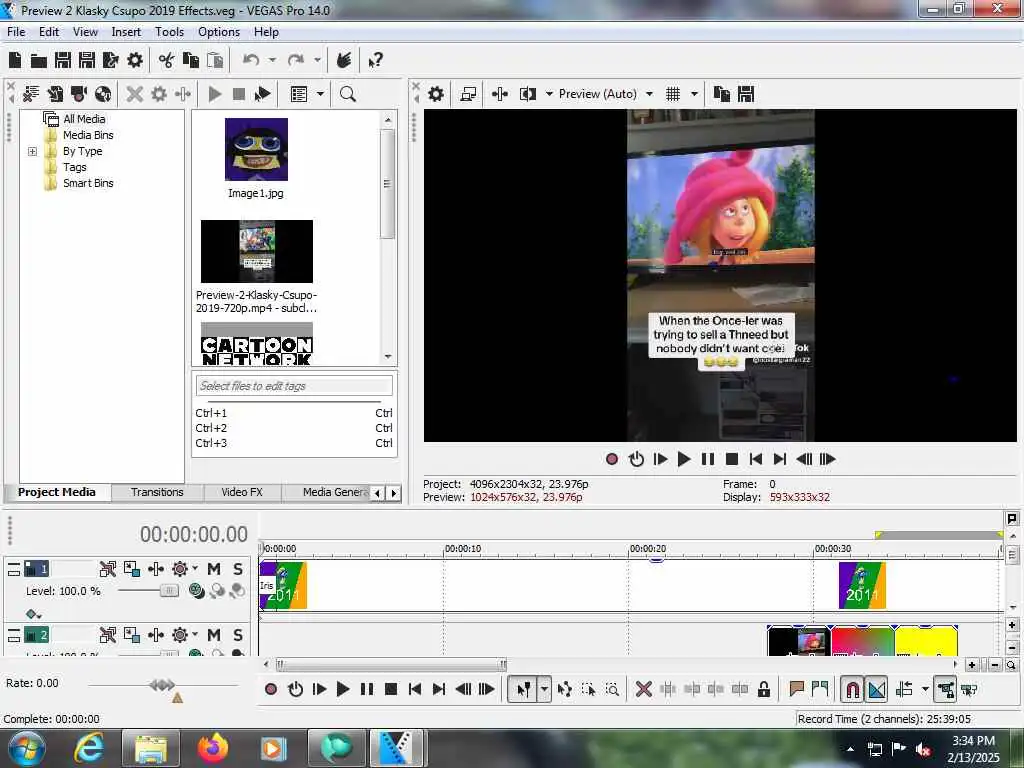Click Split Screen View icon in preview

click(528, 94)
